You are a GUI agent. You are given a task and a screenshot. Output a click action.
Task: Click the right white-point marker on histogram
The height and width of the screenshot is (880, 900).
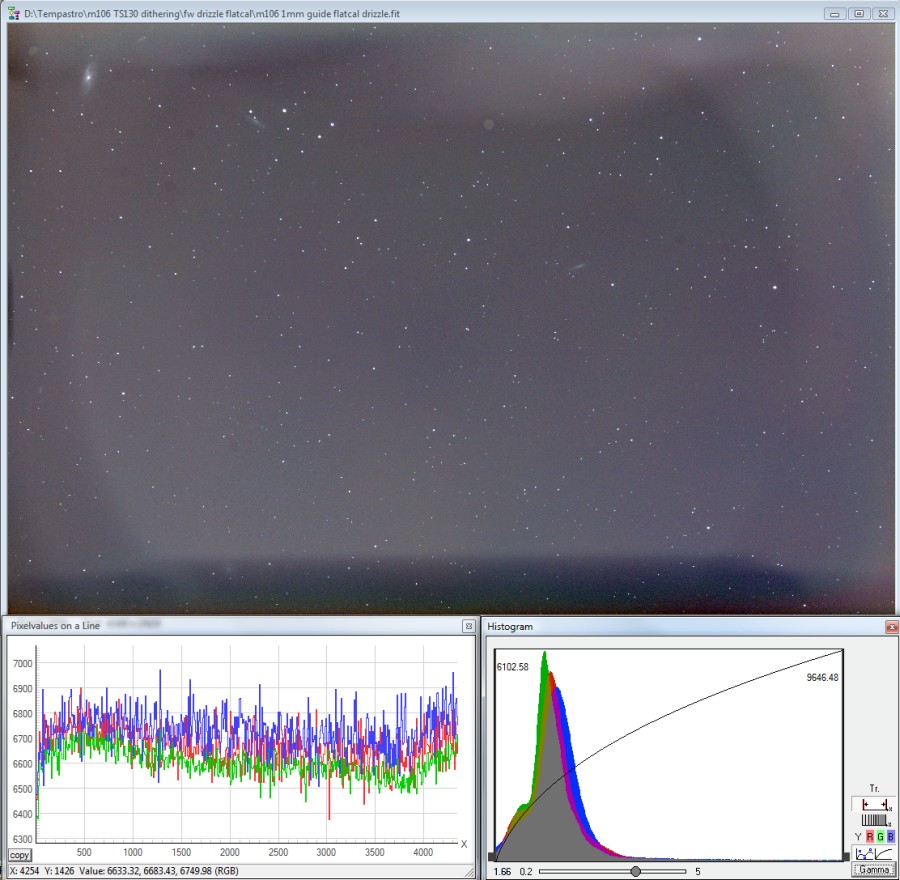click(844, 857)
